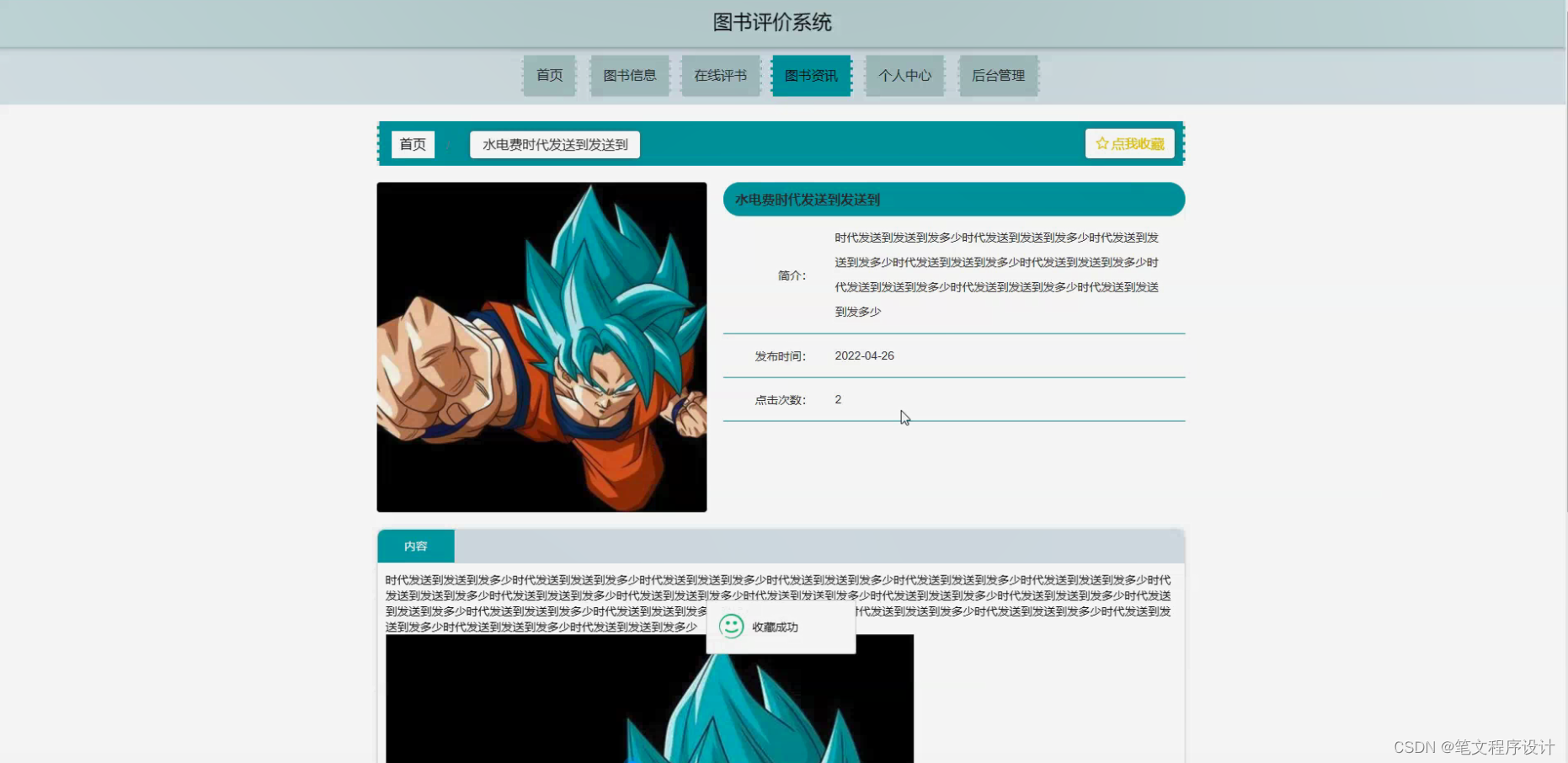Click the 点我收藏 favorite button
This screenshot has height=763, width=1568.
1129,144
